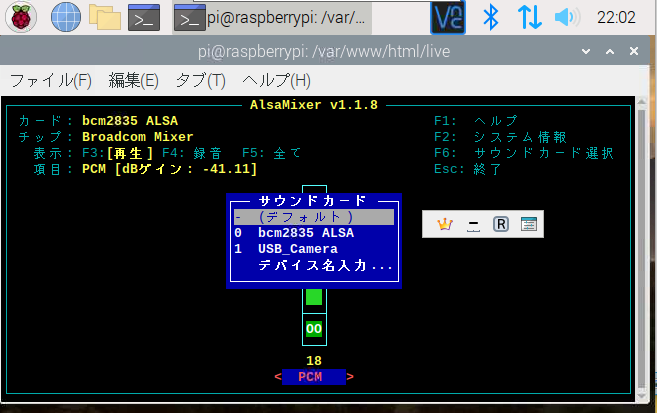Image resolution: width=657 pixels, height=413 pixels.
Task: Click the F3:[再生] playback view label
Action: [x=118, y=153]
